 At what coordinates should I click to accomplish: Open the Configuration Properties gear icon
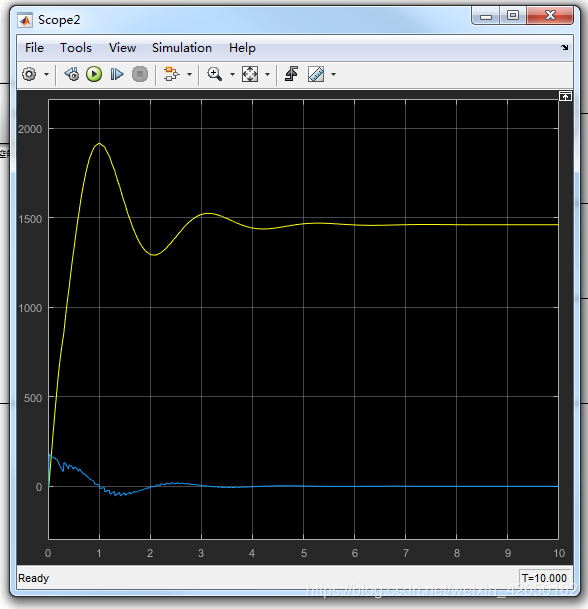coord(29,74)
